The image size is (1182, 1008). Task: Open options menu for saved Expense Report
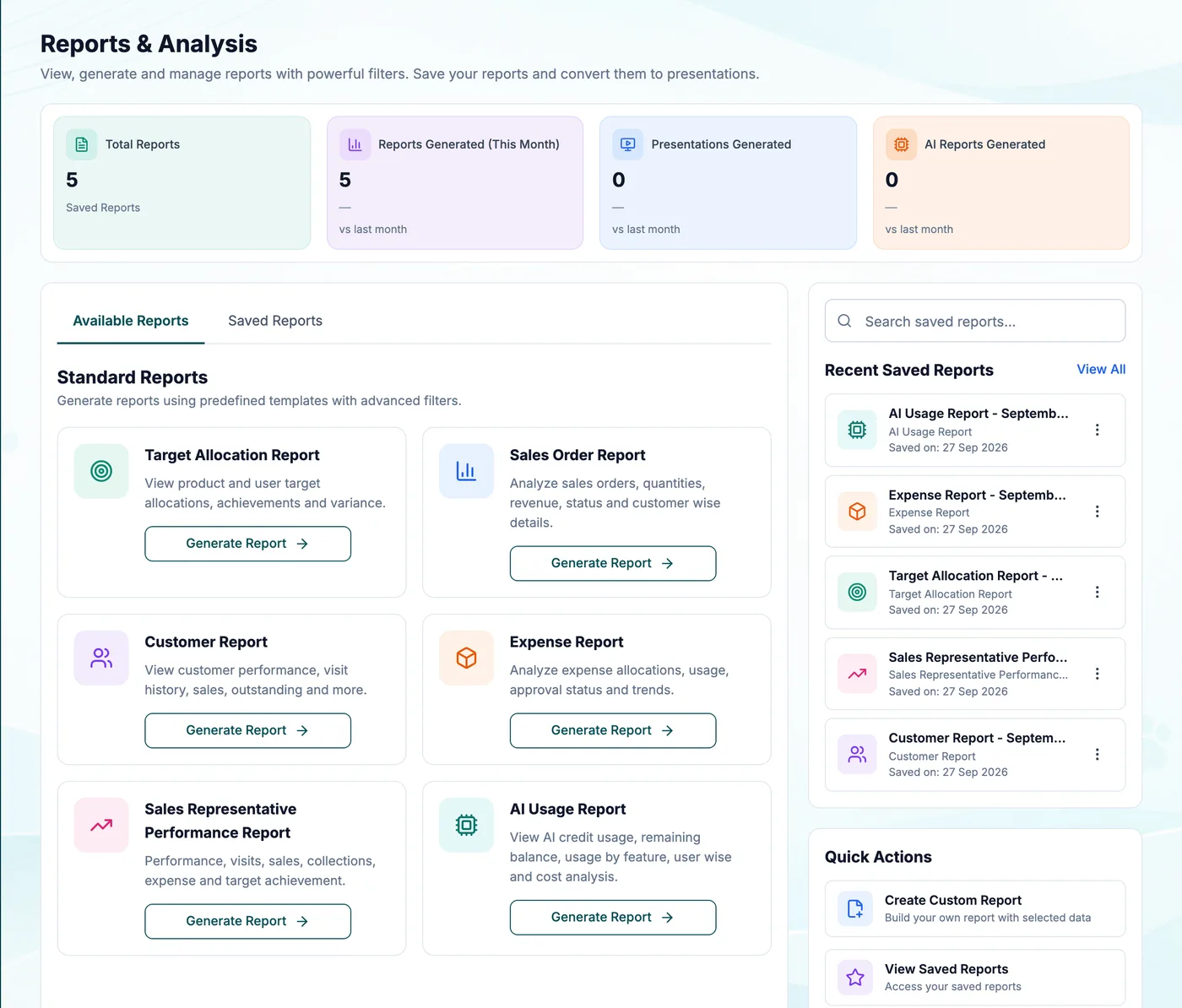[x=1097, y=512]
